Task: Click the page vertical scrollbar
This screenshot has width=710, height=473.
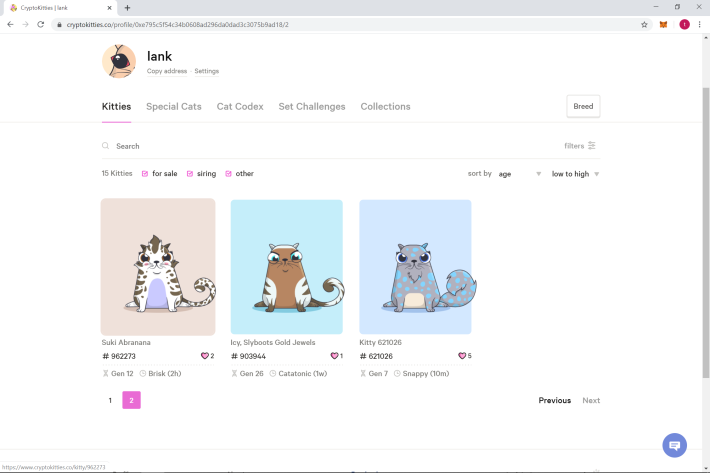Action: tap(705, 233)
